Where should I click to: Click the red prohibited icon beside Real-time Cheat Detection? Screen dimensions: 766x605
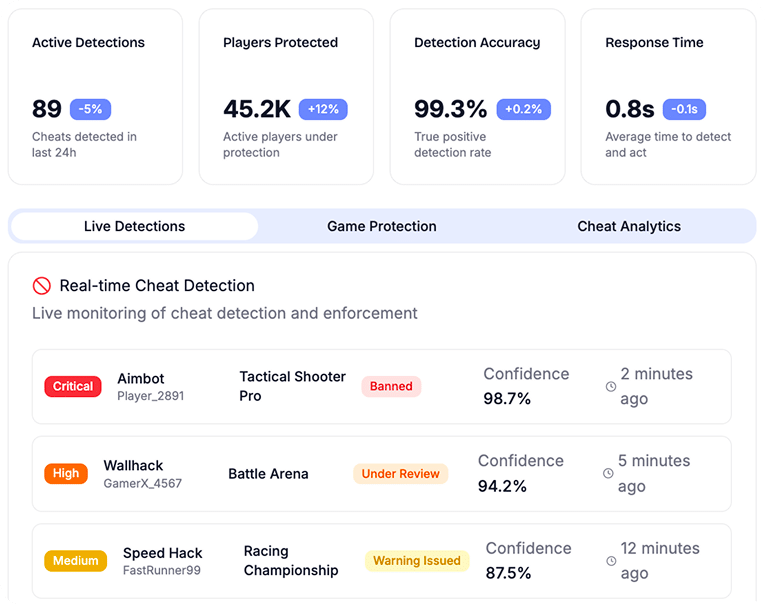click(x=41, y=286)
